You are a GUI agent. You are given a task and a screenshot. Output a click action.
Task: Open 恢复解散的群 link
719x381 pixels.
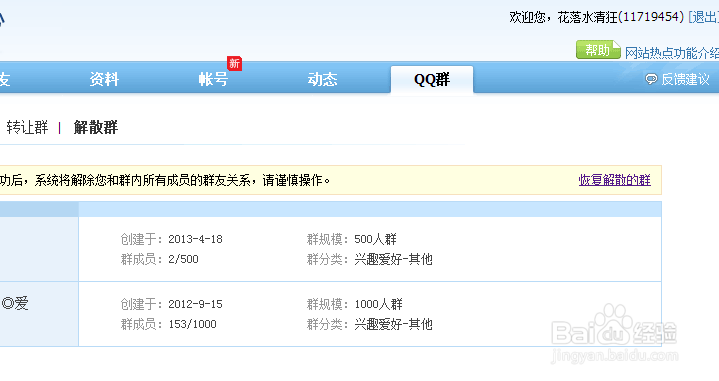coord(614,180)
